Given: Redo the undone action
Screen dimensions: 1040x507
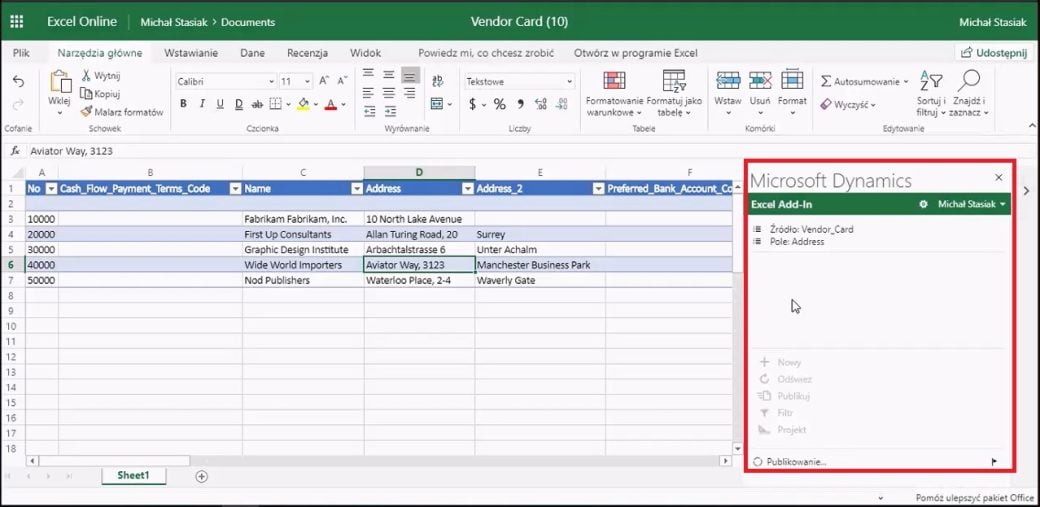Looking at the screenshot, I should click(19, 103).
